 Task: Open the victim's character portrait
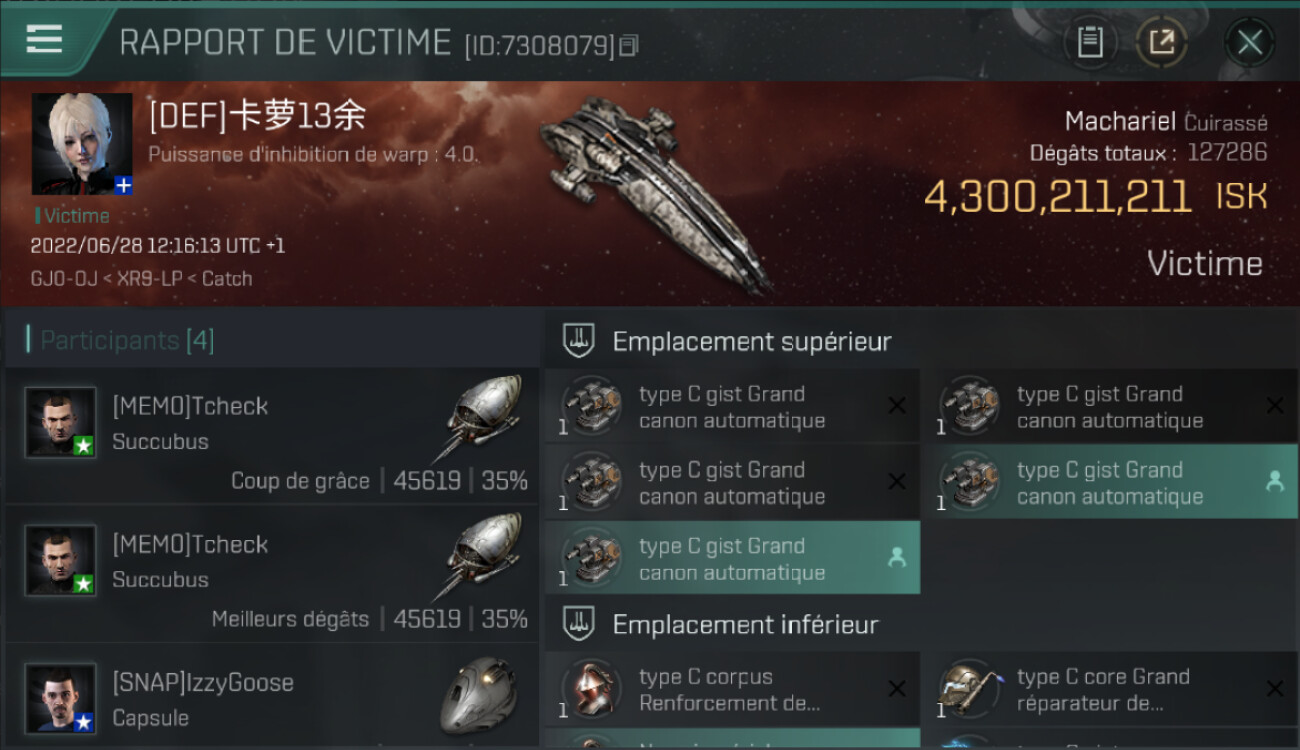click(x=82, y=144)
